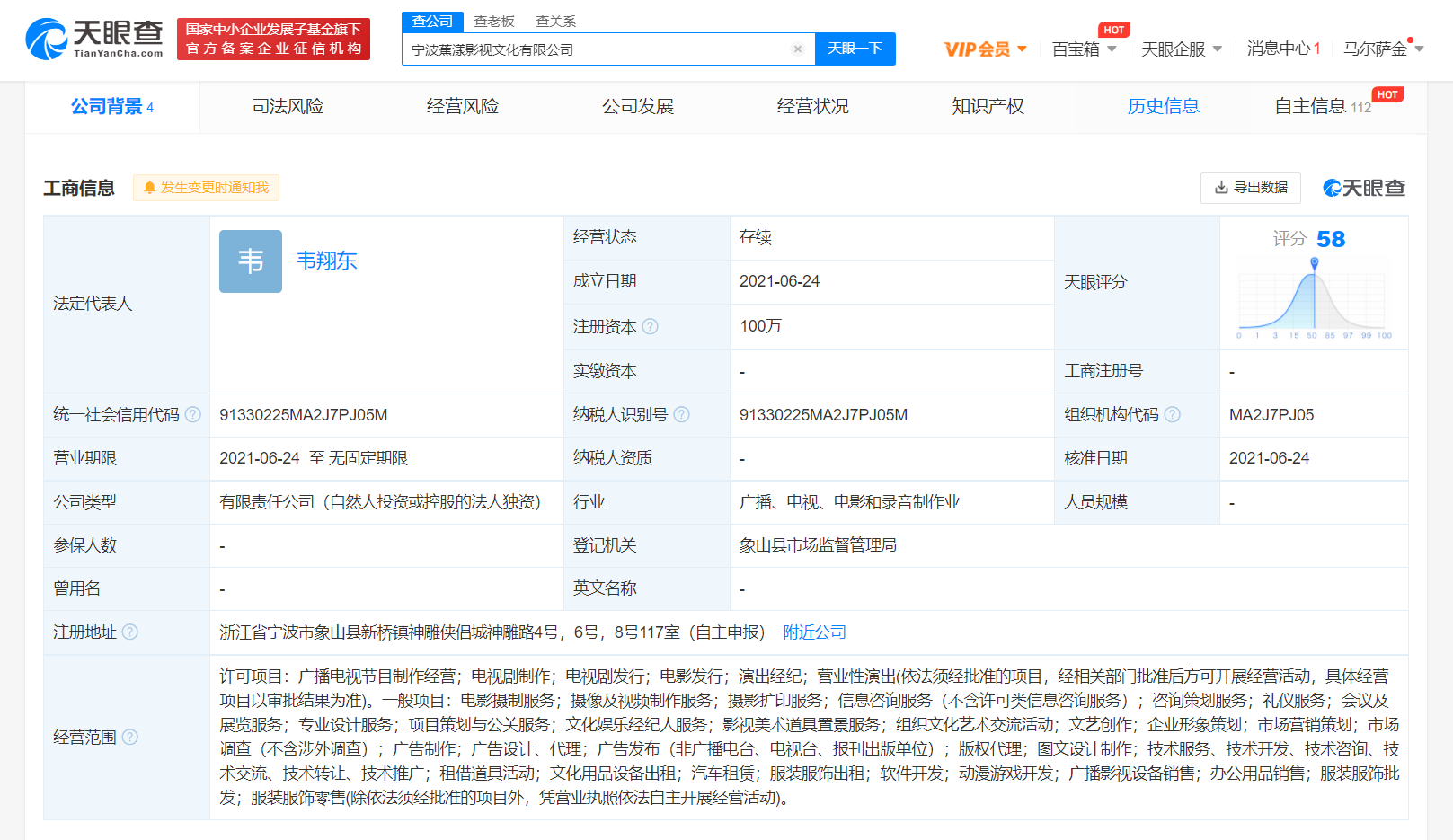Expand the VIP会员 dropdown
Viewport: 1453px width, 840px height.
pos(985,49)
